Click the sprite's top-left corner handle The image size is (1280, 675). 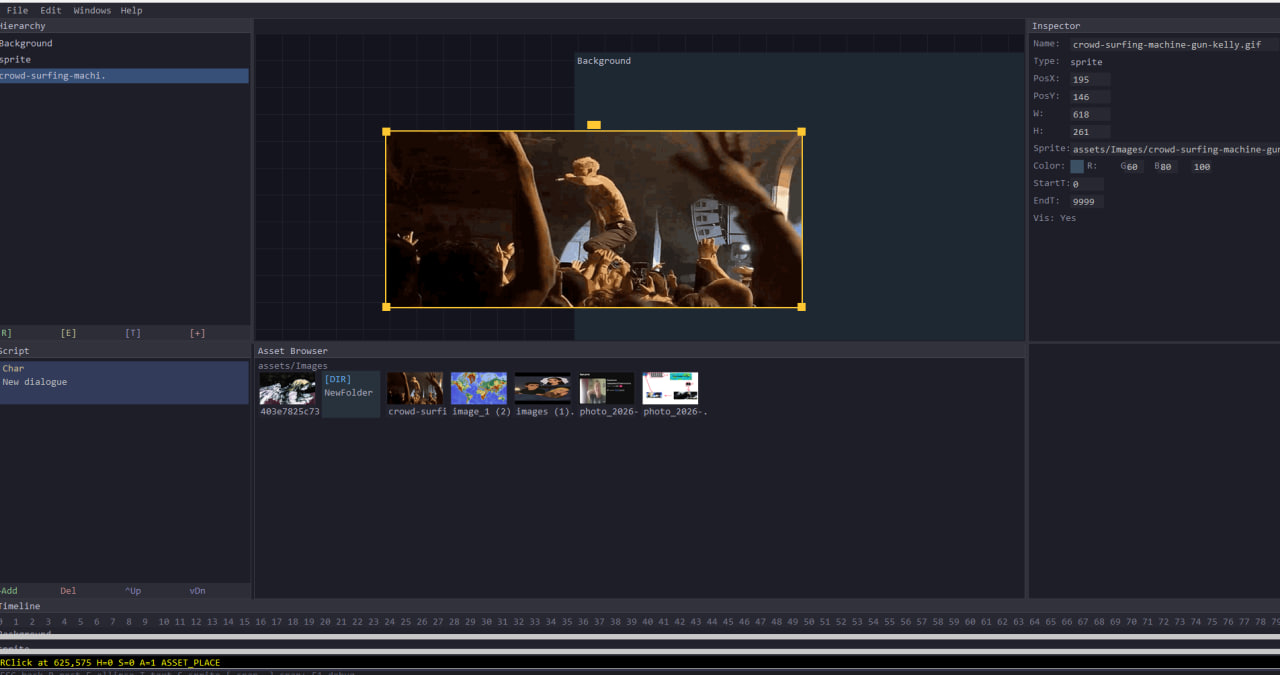(386, 131)
